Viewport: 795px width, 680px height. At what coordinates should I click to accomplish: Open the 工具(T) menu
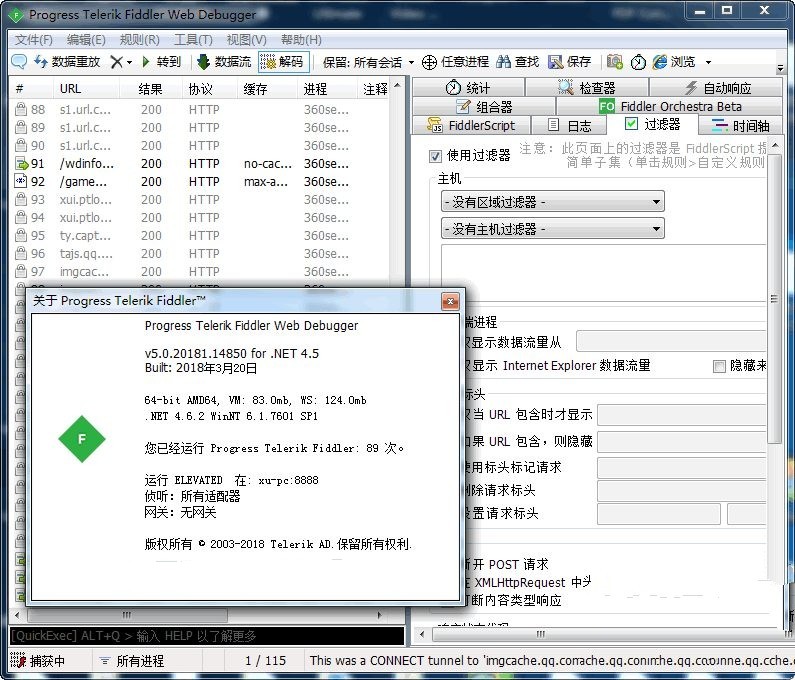pyautogui.click(x=193, y=40)
